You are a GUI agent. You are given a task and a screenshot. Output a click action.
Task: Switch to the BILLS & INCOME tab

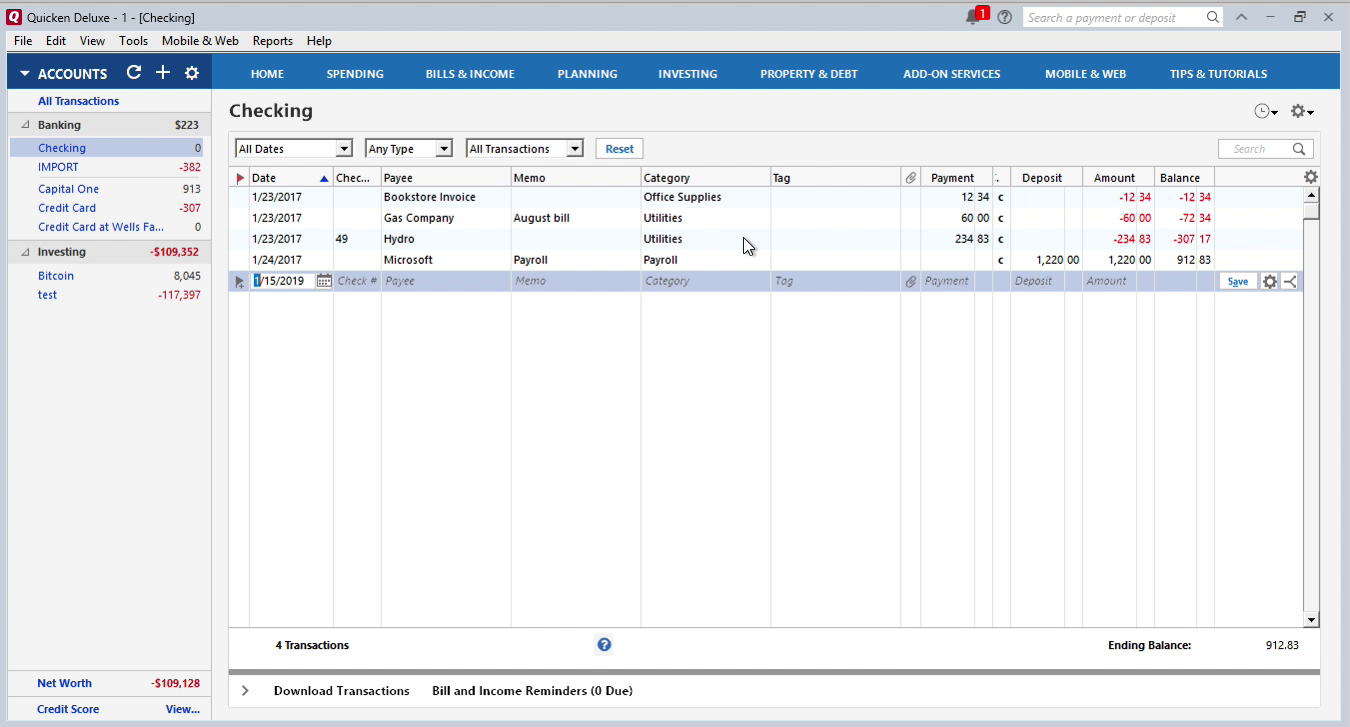pyautogui.click(x=470, y=74)
